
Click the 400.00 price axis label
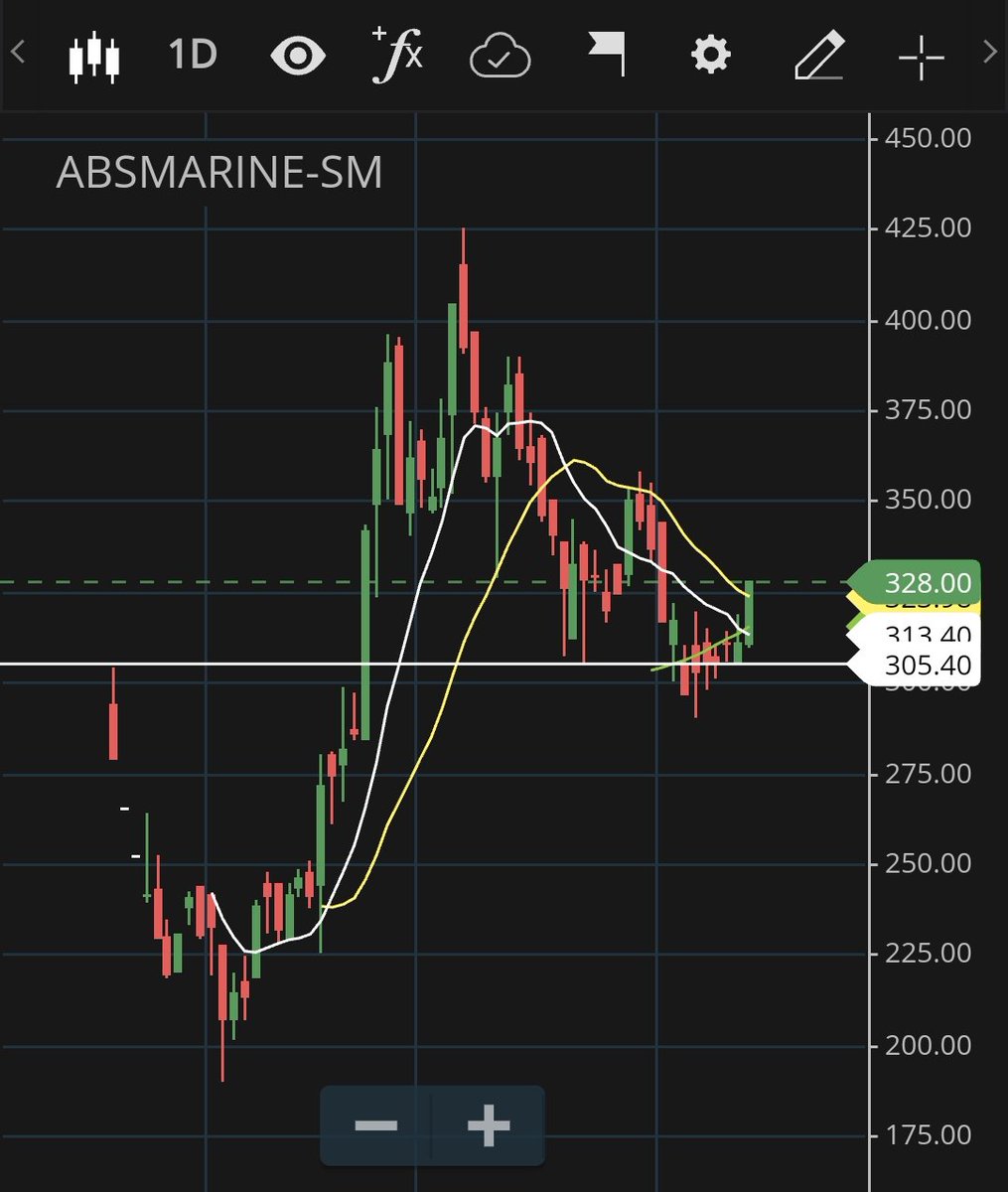(x=928, y=320)
